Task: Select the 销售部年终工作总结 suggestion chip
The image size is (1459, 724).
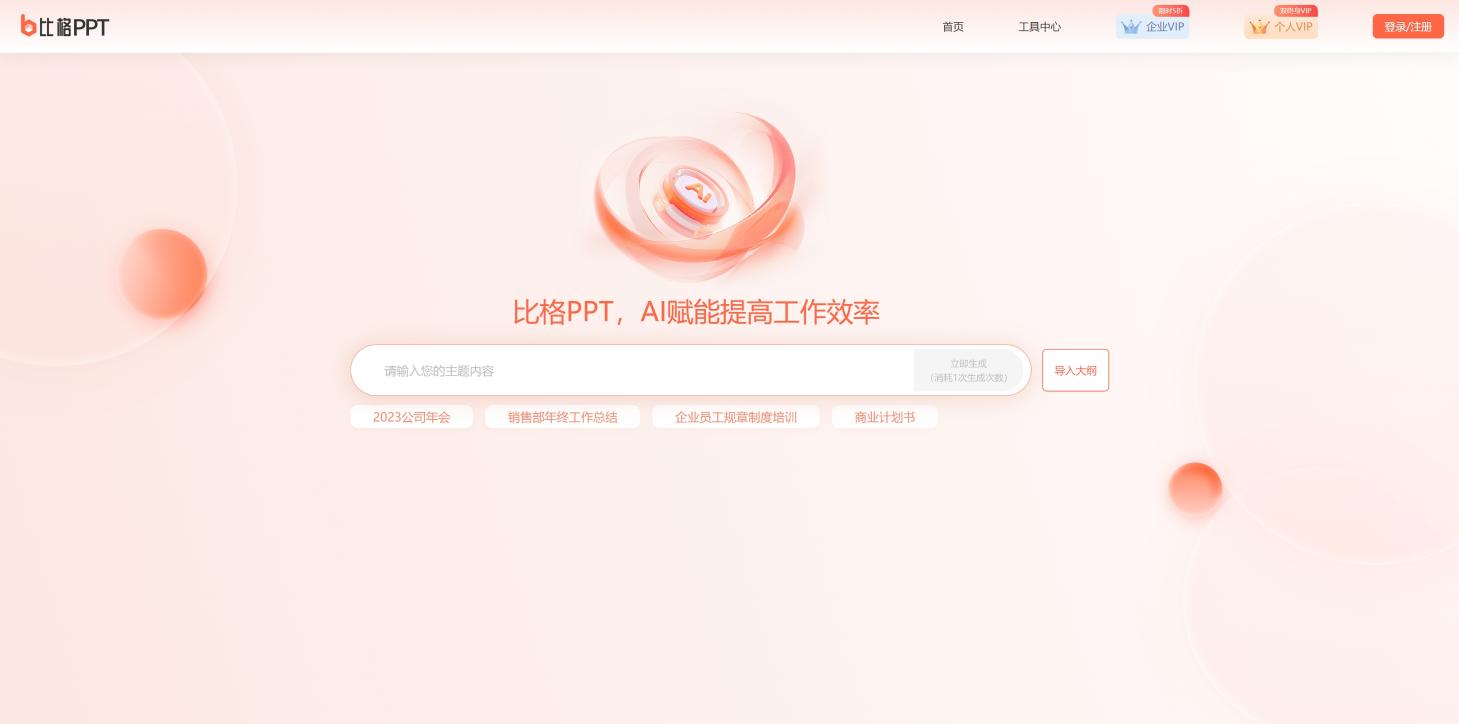Action: [x=562, y=417]
